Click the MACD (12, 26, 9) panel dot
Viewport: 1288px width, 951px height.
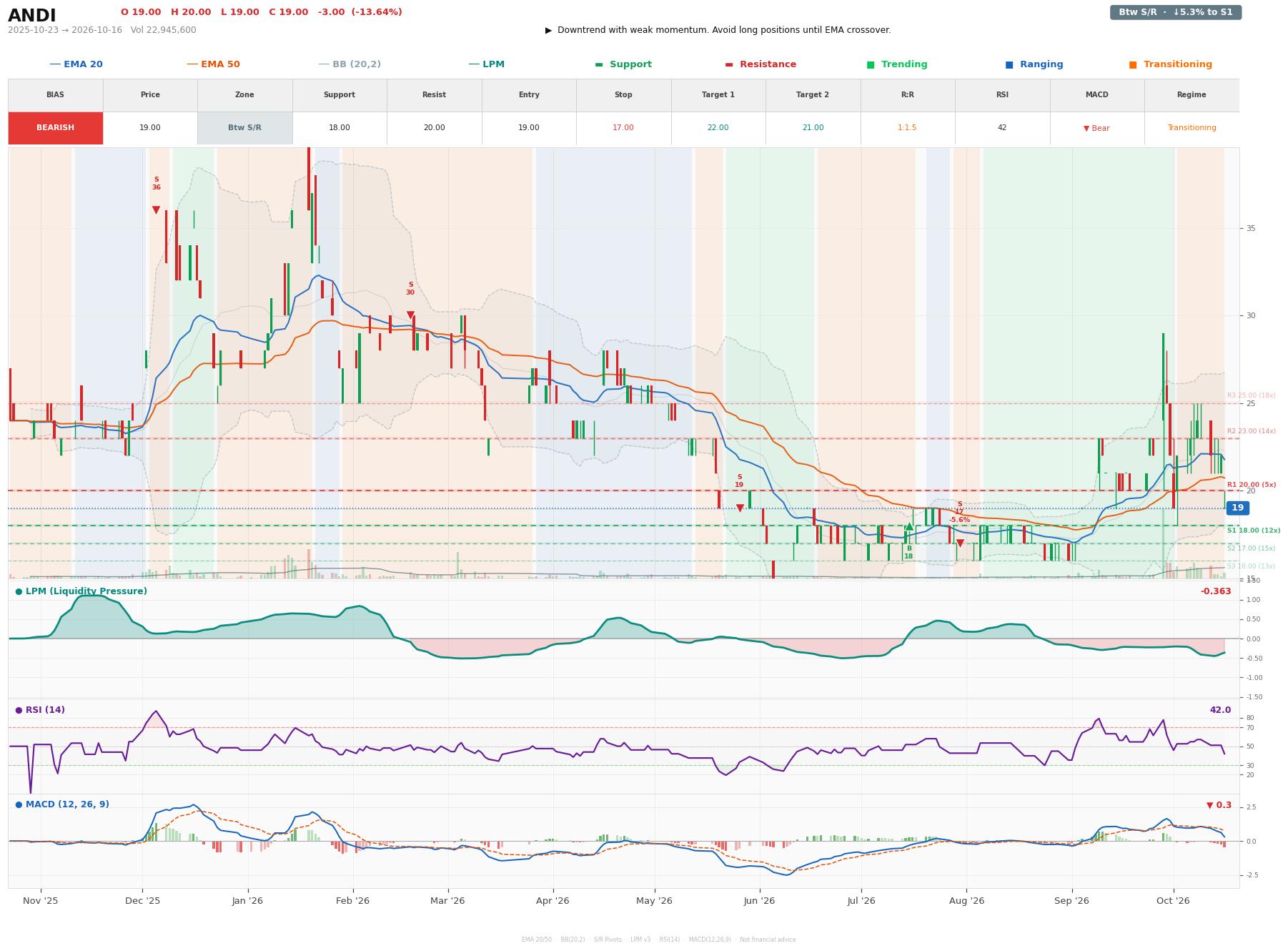pos(19,804)
